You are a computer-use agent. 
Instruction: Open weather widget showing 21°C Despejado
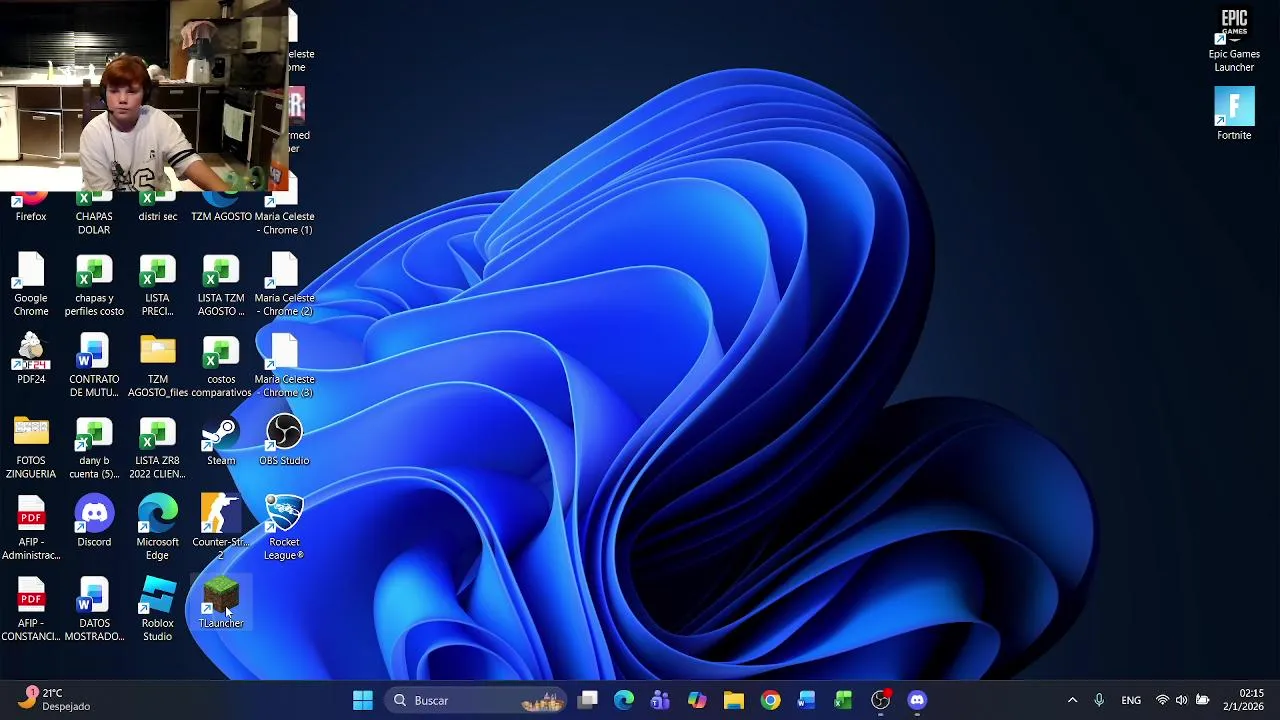(55, 700)
